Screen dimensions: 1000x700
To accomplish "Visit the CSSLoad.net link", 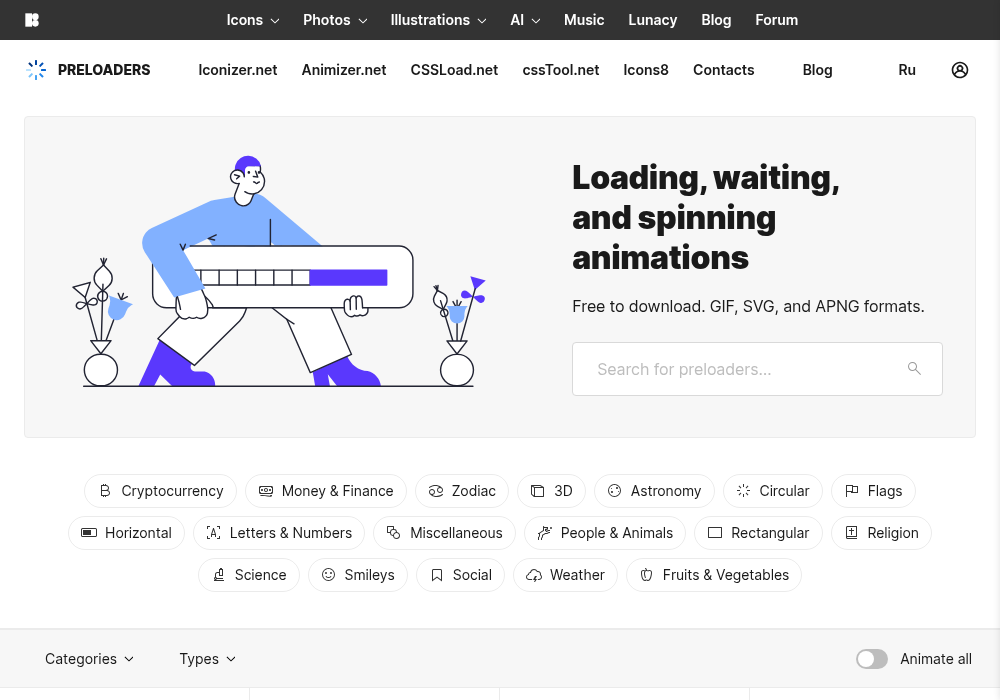I will pyautogui.click(x=454, y=70).
